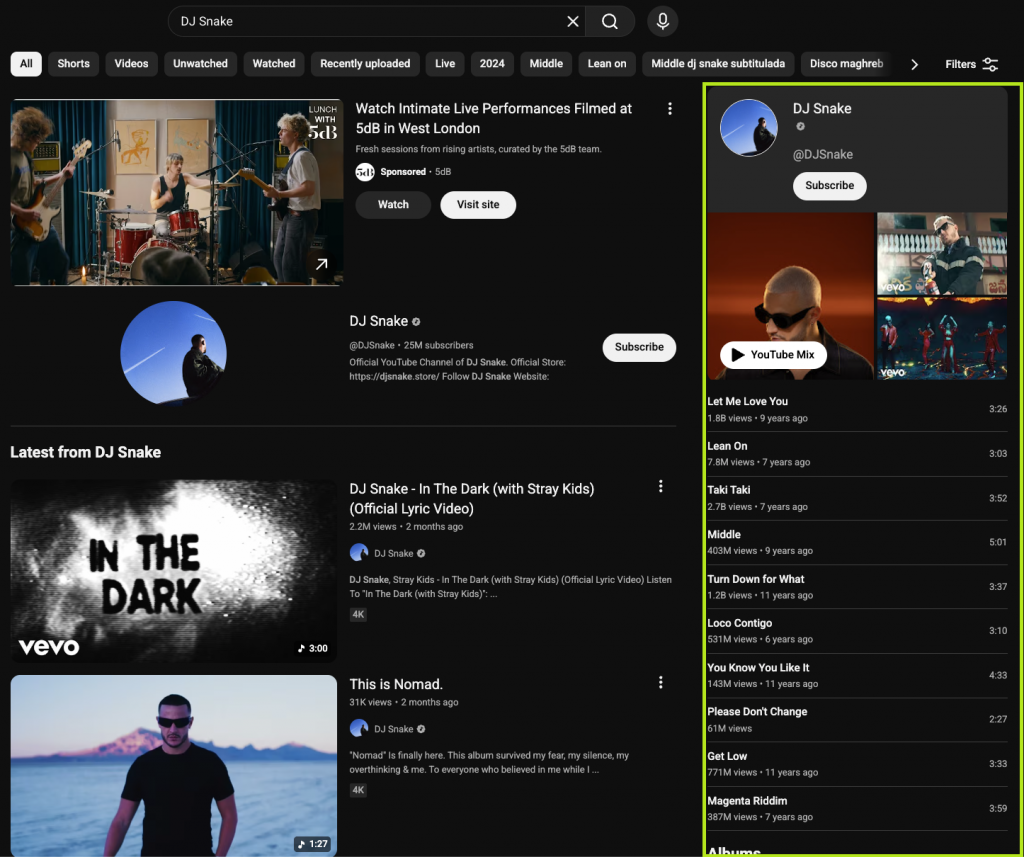1024x857 pixels.
Task: Toggle the Live filter chip
Action: point(445,64)
